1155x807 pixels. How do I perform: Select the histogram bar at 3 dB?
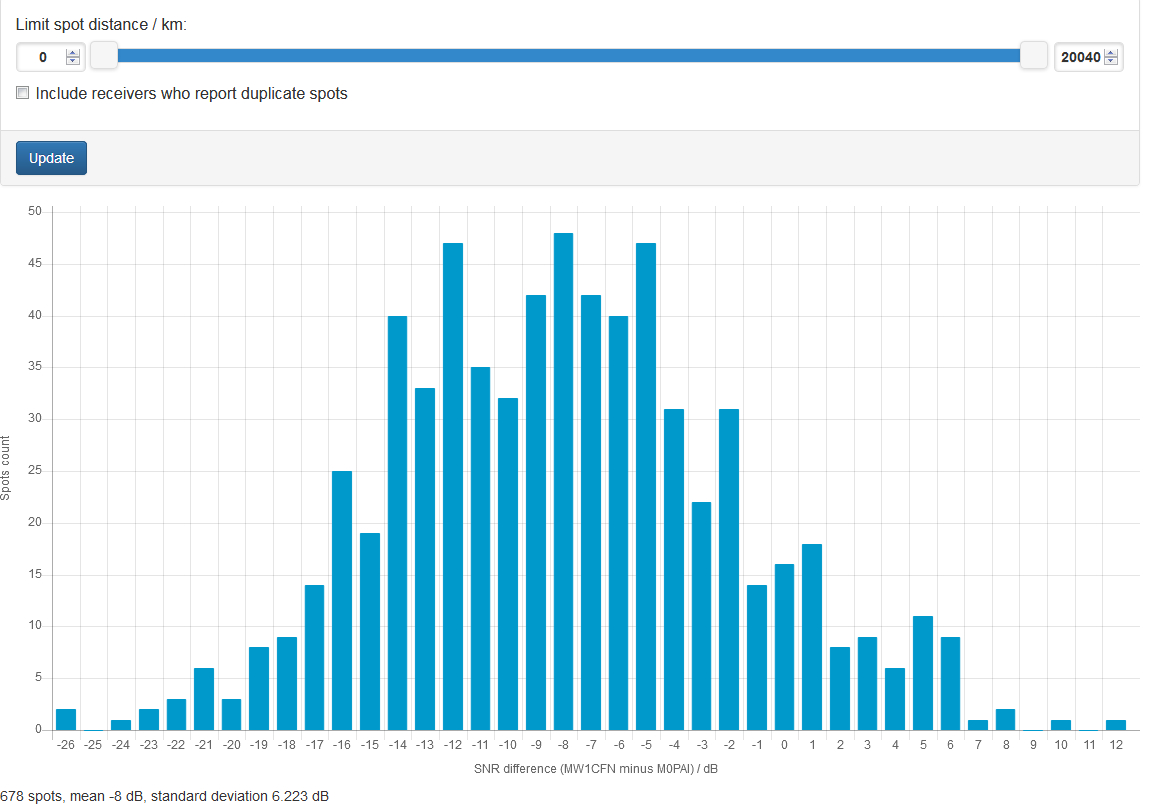click(868, 683)
